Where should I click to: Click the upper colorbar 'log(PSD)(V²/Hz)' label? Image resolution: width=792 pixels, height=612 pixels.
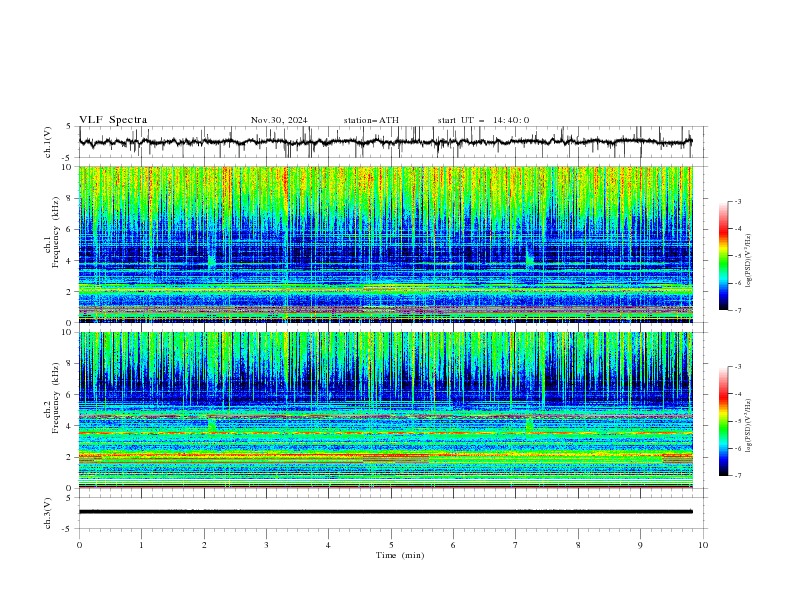749,261
